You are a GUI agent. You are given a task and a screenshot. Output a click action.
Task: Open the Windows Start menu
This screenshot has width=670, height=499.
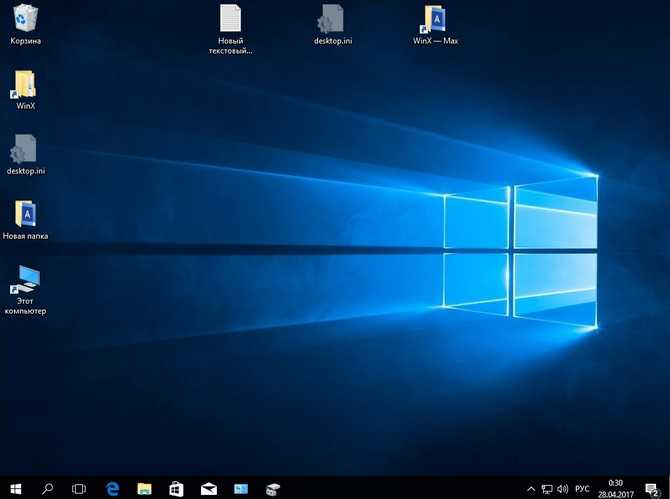click(x=16, y=488)
